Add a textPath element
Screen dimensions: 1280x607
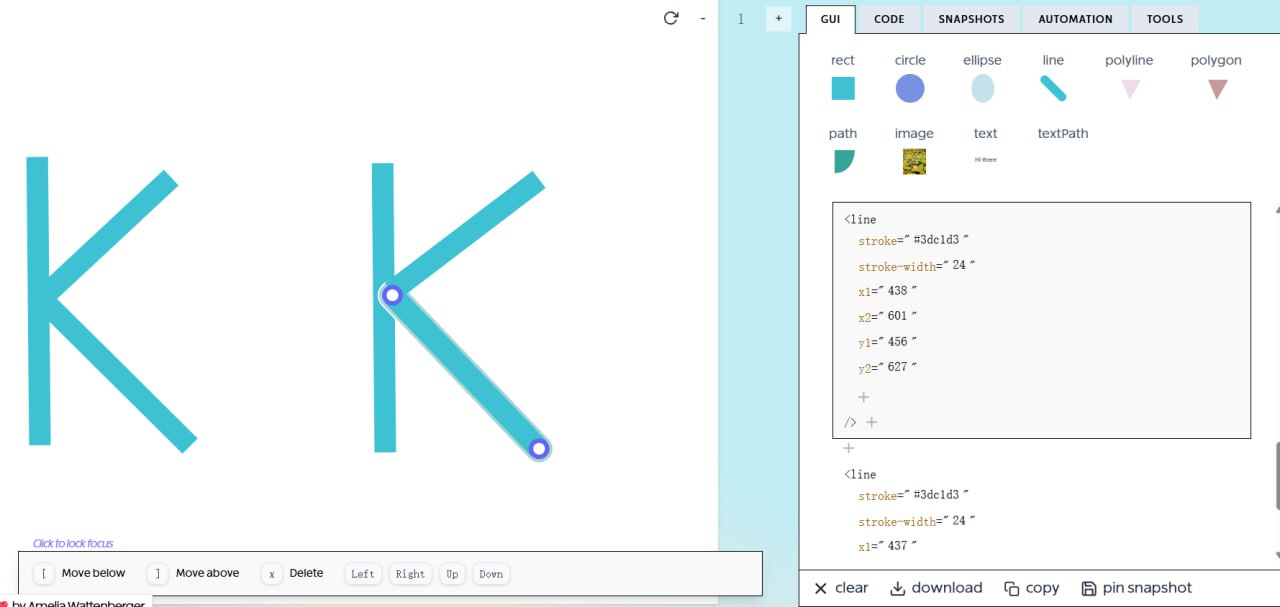click(x=1063, y=134)
